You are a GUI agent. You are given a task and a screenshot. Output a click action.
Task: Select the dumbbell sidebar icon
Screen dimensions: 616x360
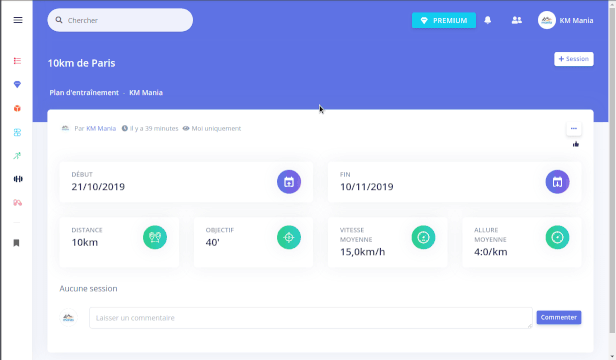pyautogui.click(x=18, y=179)
